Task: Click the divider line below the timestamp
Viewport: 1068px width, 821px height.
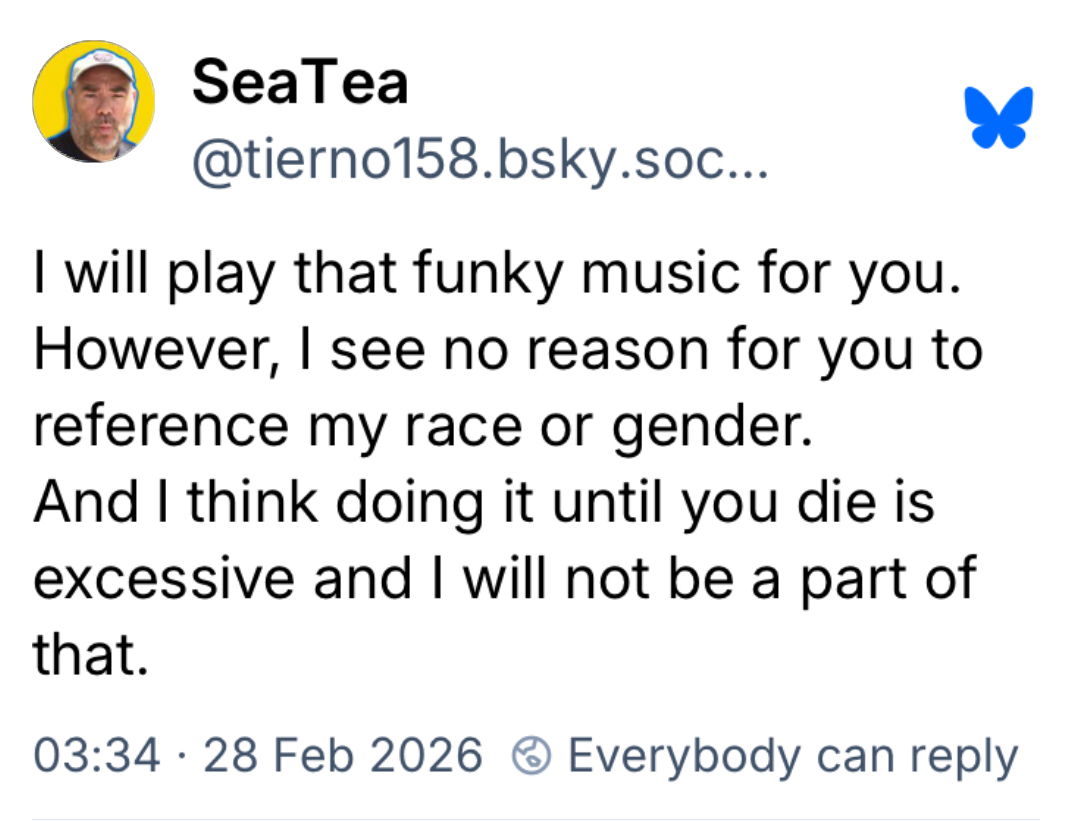Action: click(x=534, y=817)
